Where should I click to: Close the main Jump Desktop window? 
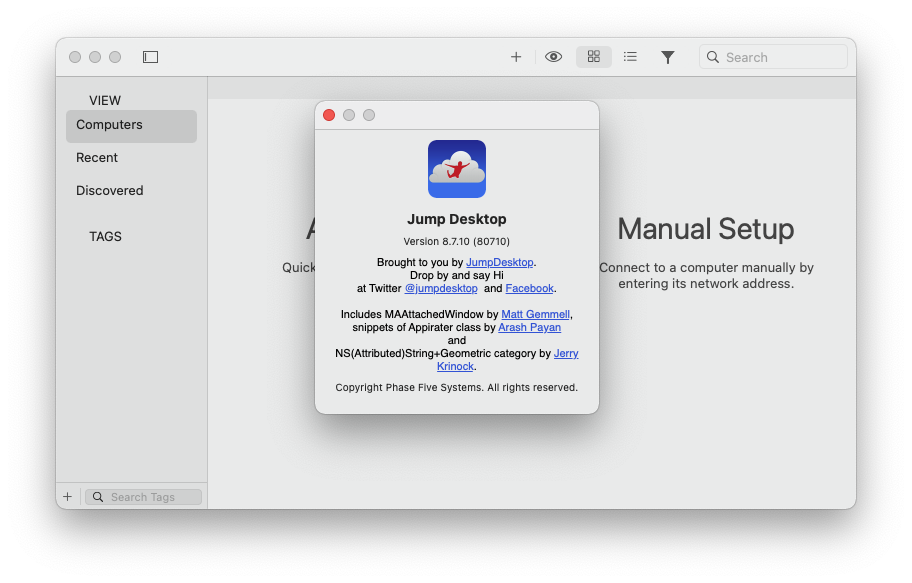(75, 57)
